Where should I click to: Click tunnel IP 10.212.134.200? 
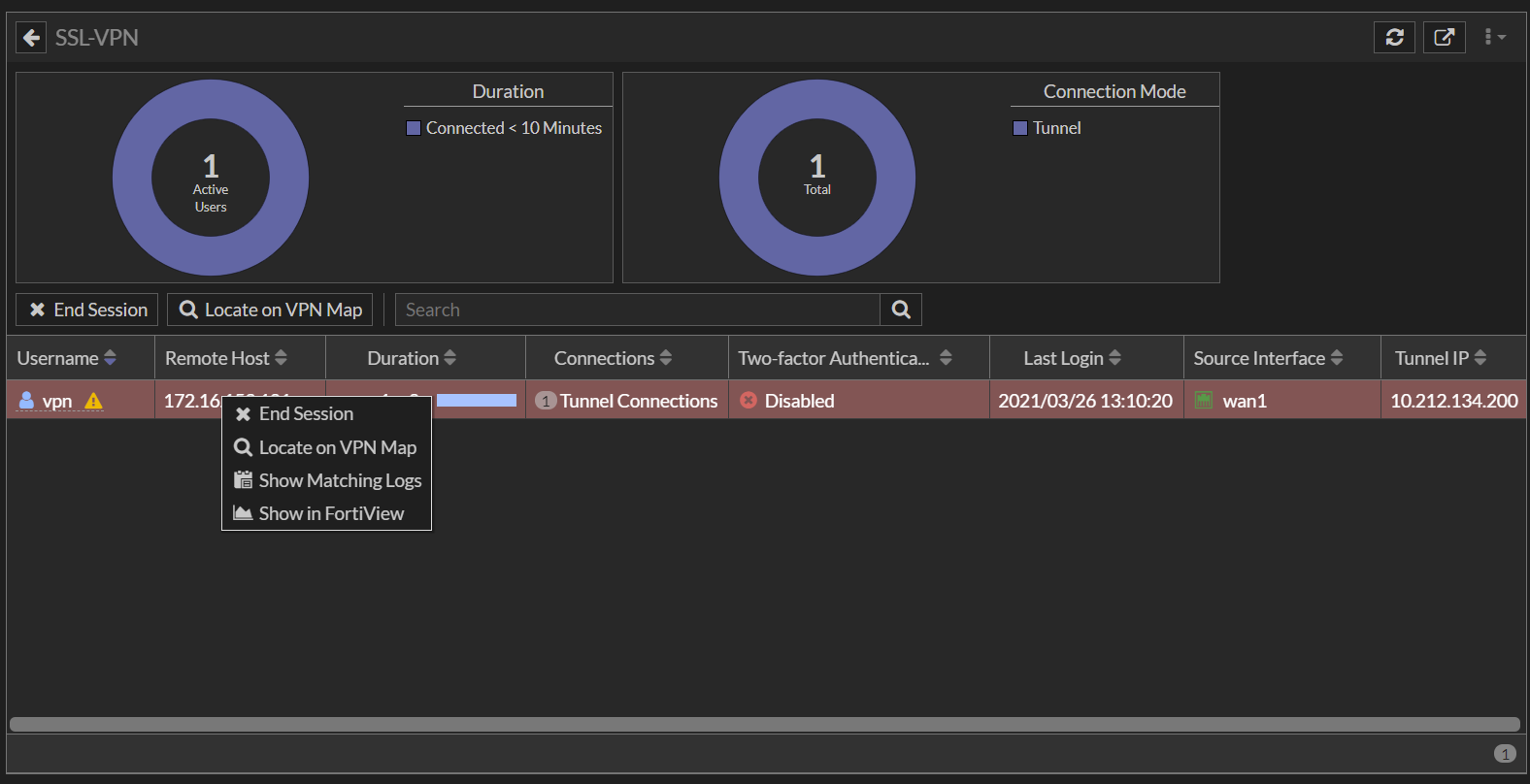click(x=1453, y=401)
